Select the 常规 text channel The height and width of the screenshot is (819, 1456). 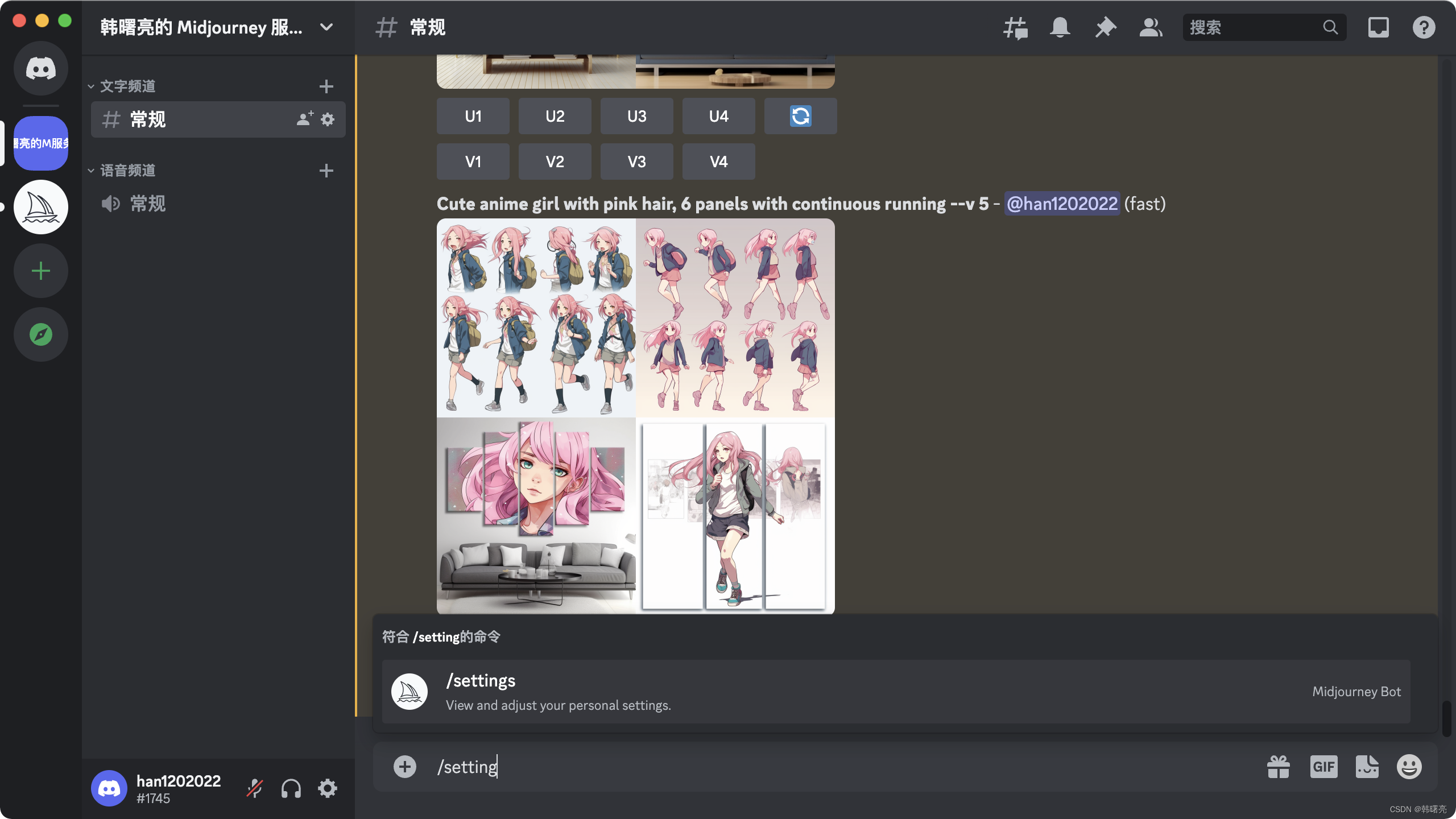coord(218,119)
